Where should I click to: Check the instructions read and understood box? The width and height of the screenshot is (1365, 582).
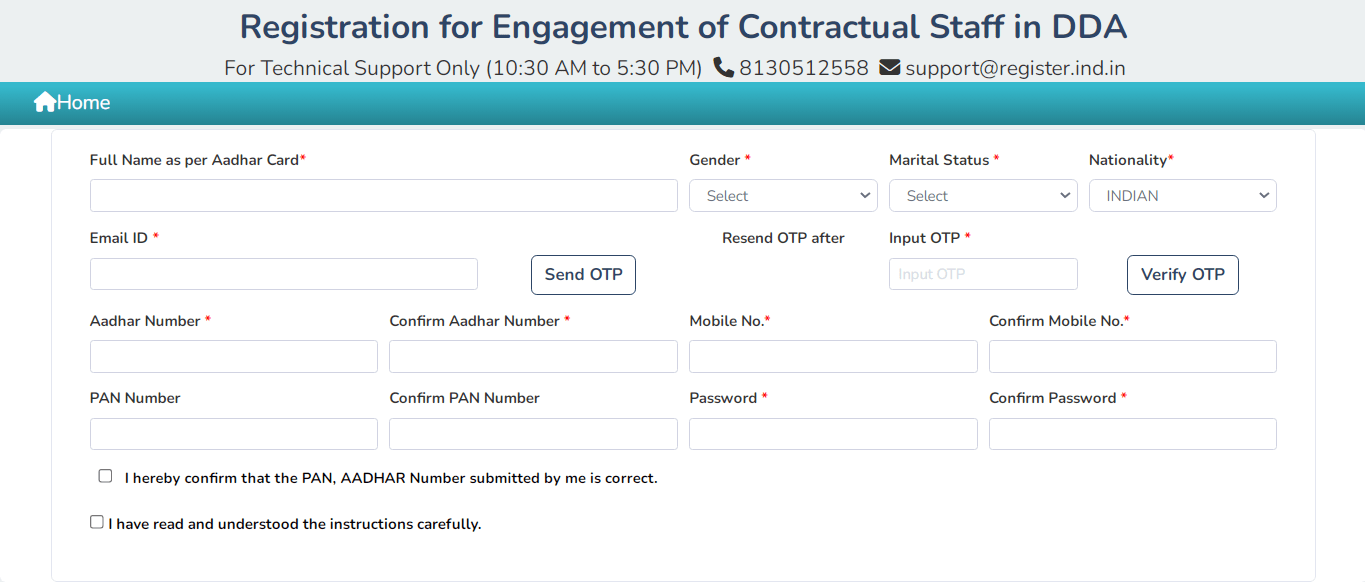97,522
